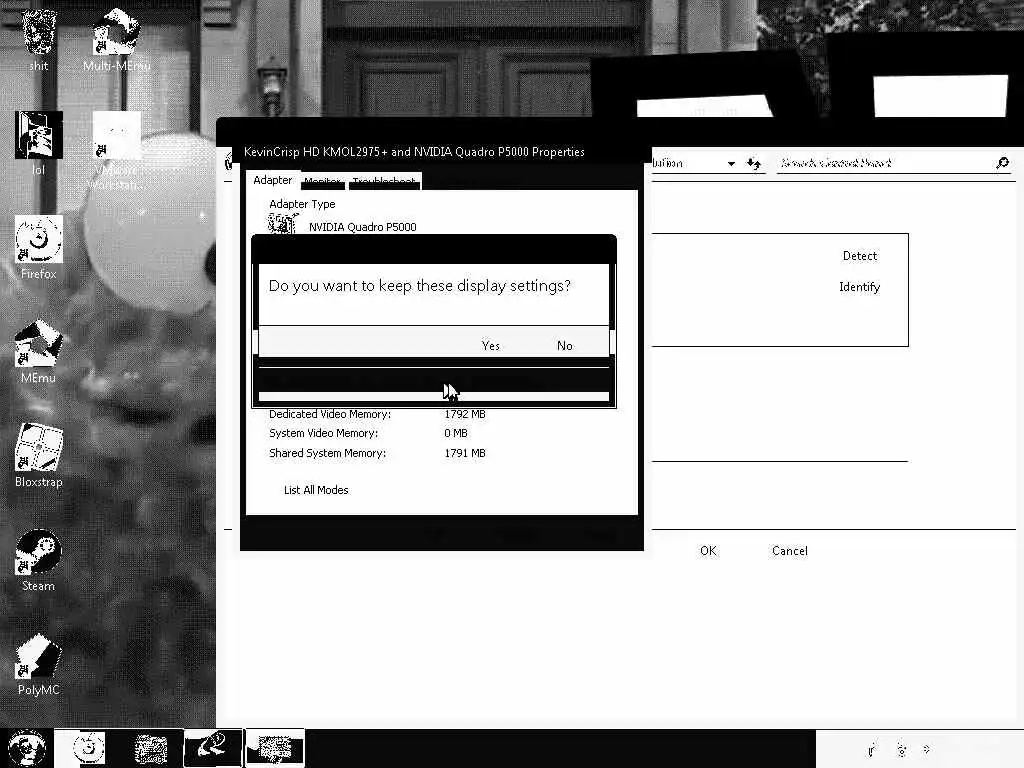Select the Firefox desktop shortcut
This screenshot has height=768, width=1024.
click(39, 248)
